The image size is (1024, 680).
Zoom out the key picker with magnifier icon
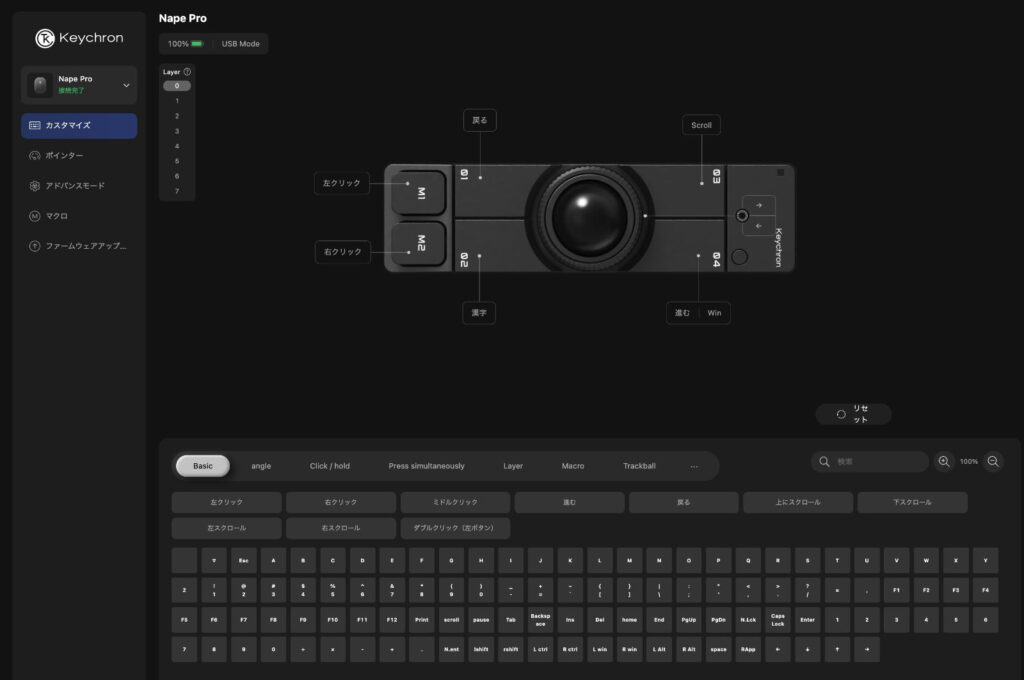point(993,461)
